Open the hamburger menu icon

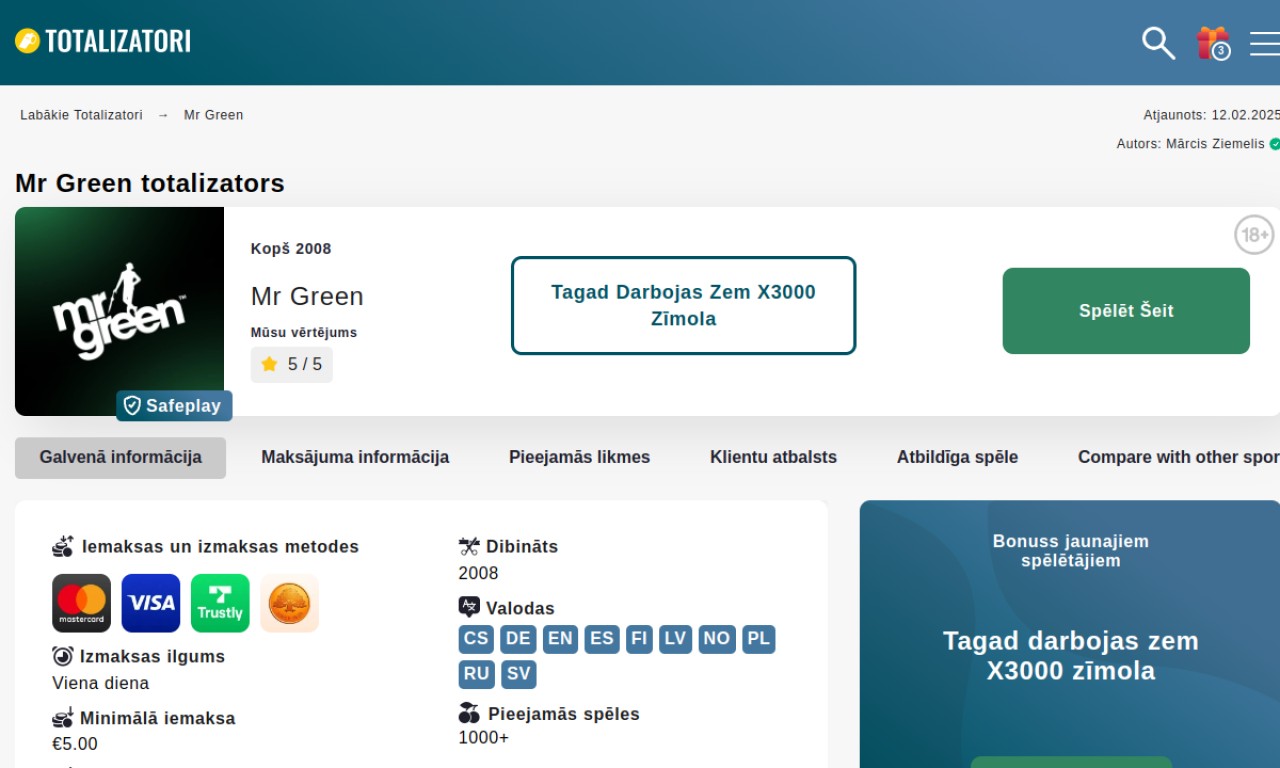click(x=1265, y=43)
